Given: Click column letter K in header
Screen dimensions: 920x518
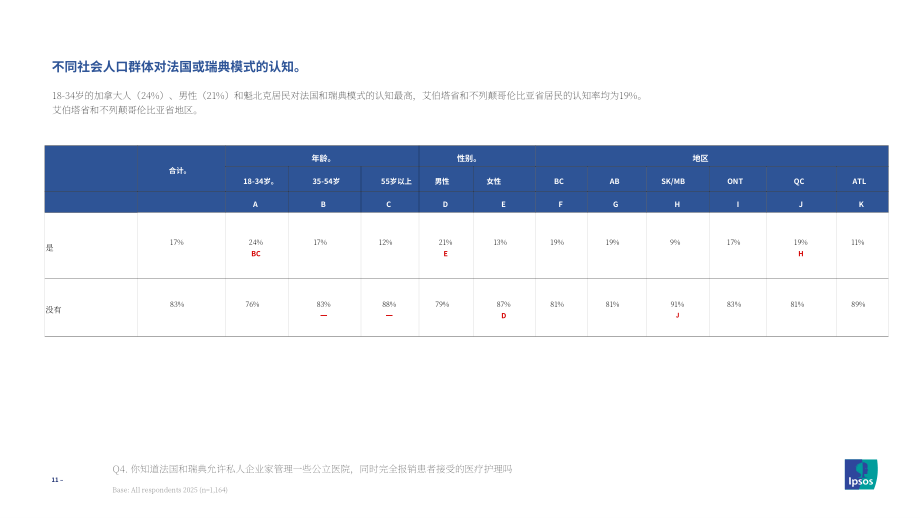Looking at the screenshot, I should 861,204.
